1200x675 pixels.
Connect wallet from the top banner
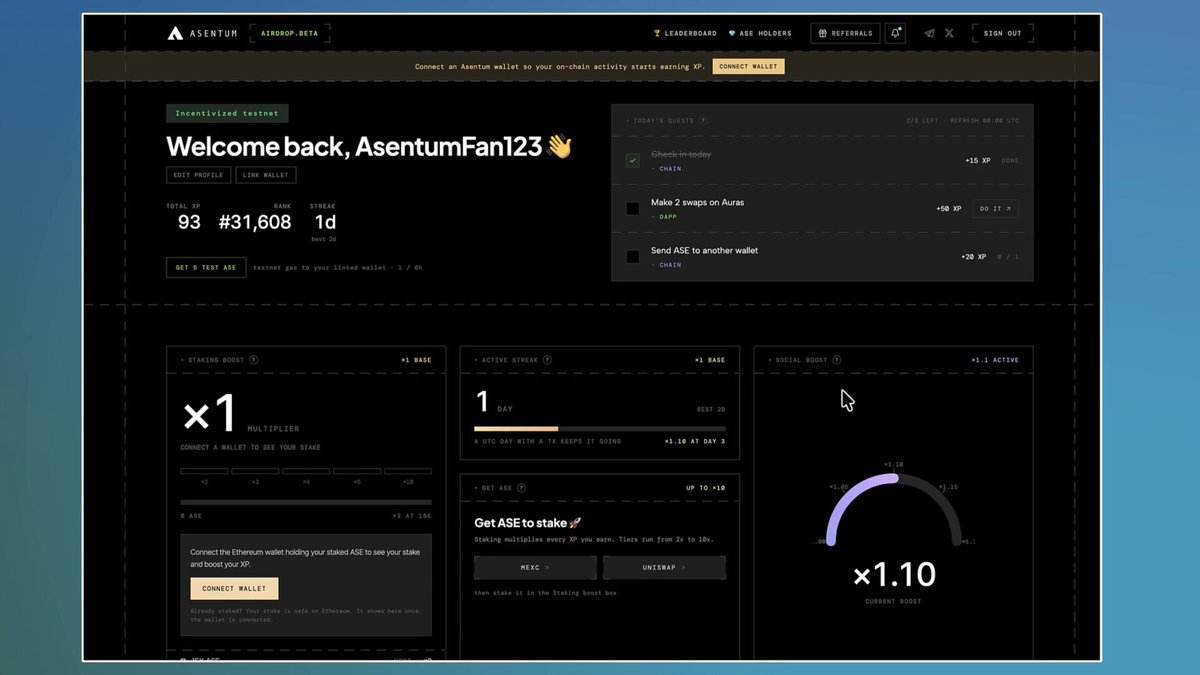coord(748,67)
